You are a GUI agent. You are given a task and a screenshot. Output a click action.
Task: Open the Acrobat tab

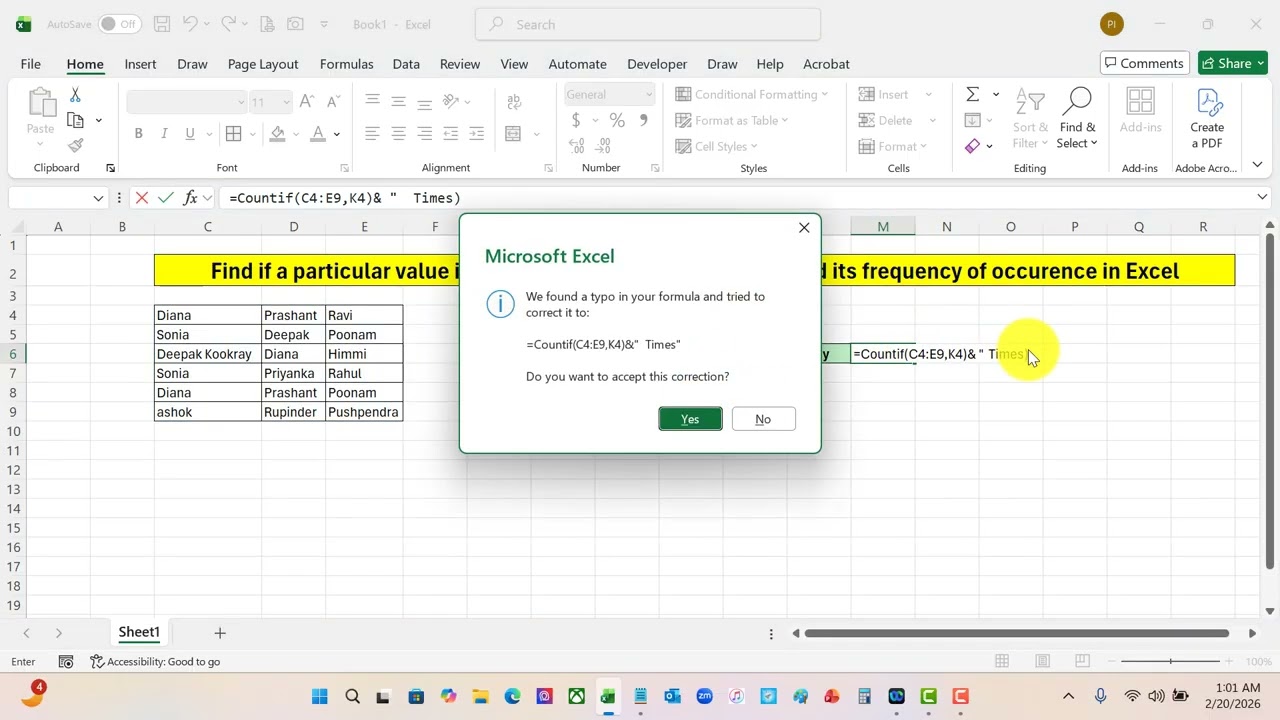point(826,64)
